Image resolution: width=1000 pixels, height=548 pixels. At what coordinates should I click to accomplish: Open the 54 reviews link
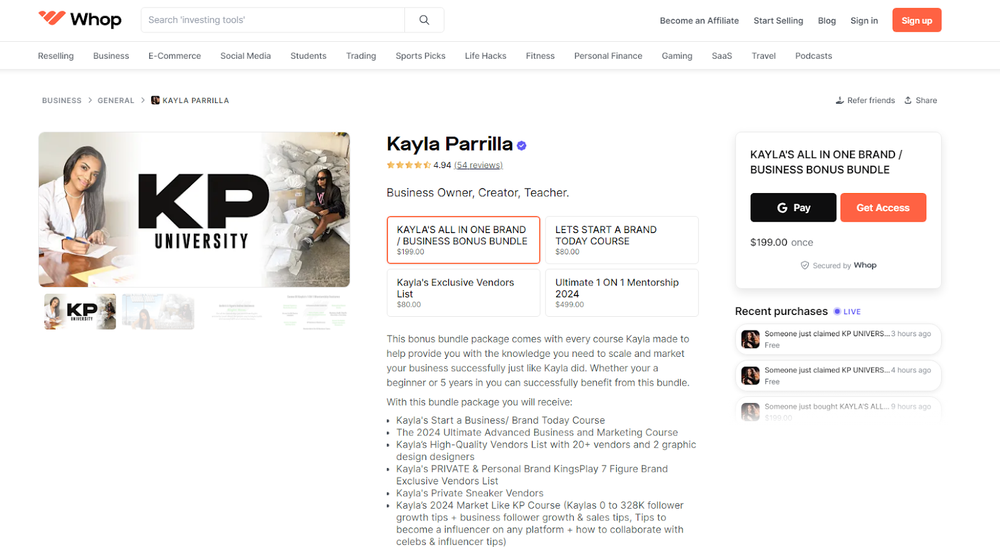click(478, 165)
